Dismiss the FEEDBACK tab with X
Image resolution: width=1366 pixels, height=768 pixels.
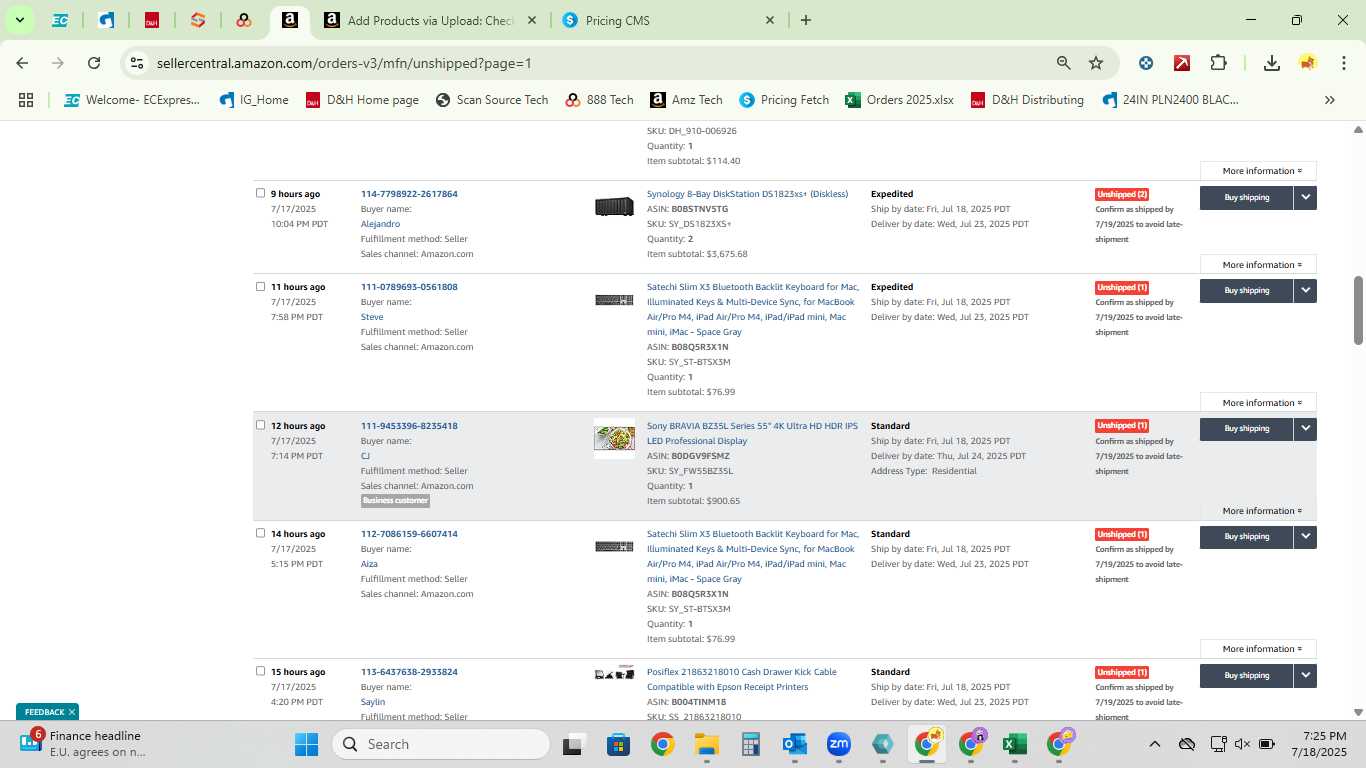tap(72, 712)
